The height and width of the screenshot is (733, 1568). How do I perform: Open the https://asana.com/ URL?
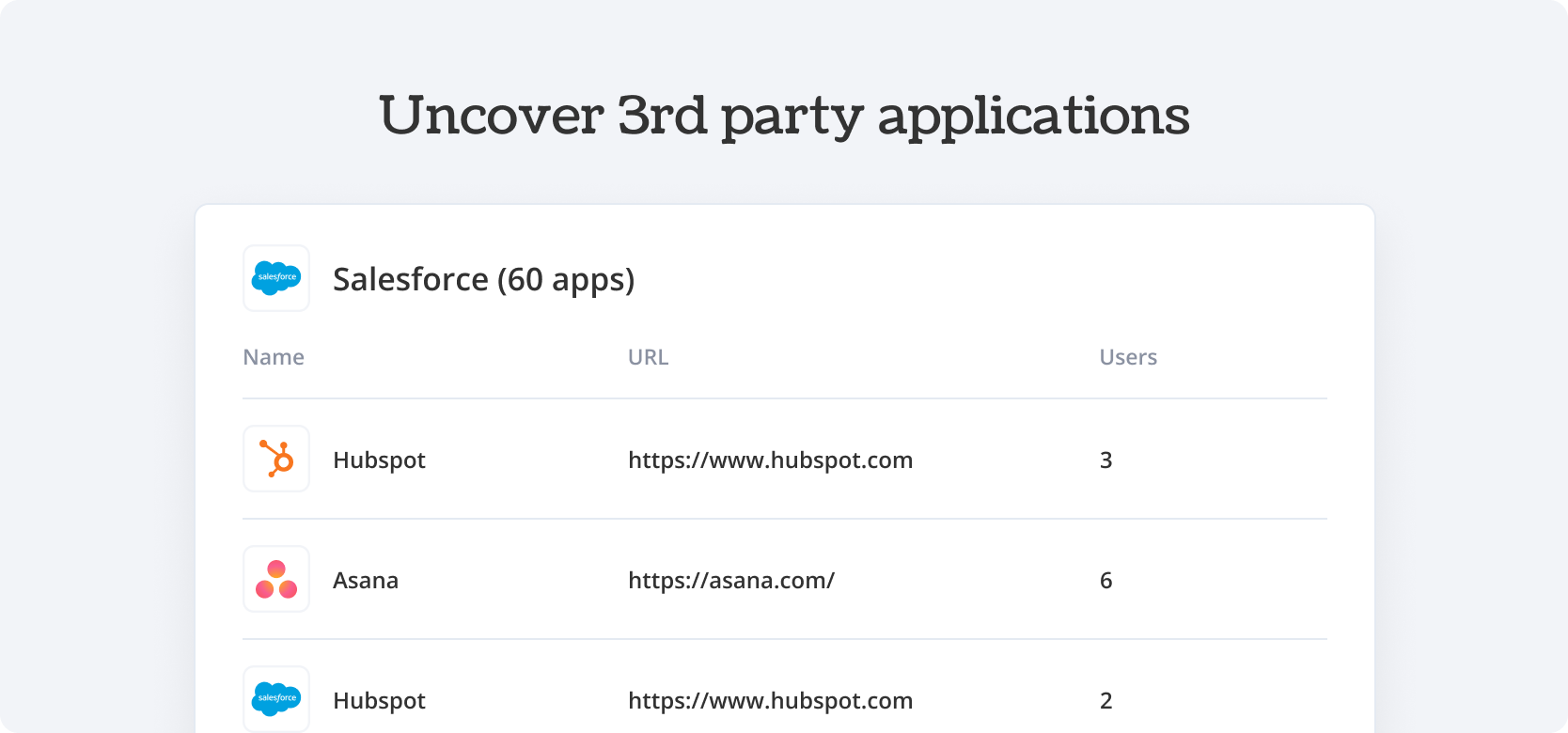pyautogui.click(x=731, y=581)
